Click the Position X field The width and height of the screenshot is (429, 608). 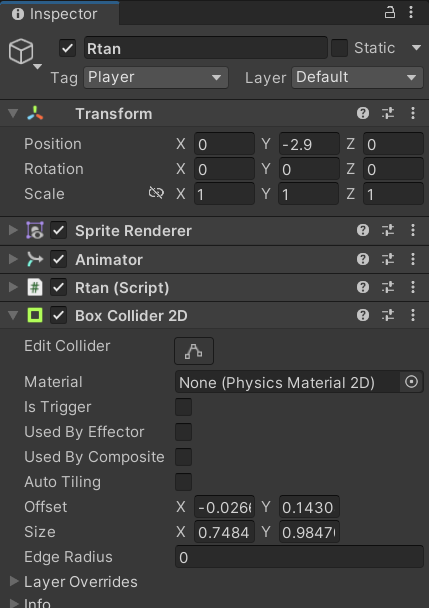coord(224,144)
